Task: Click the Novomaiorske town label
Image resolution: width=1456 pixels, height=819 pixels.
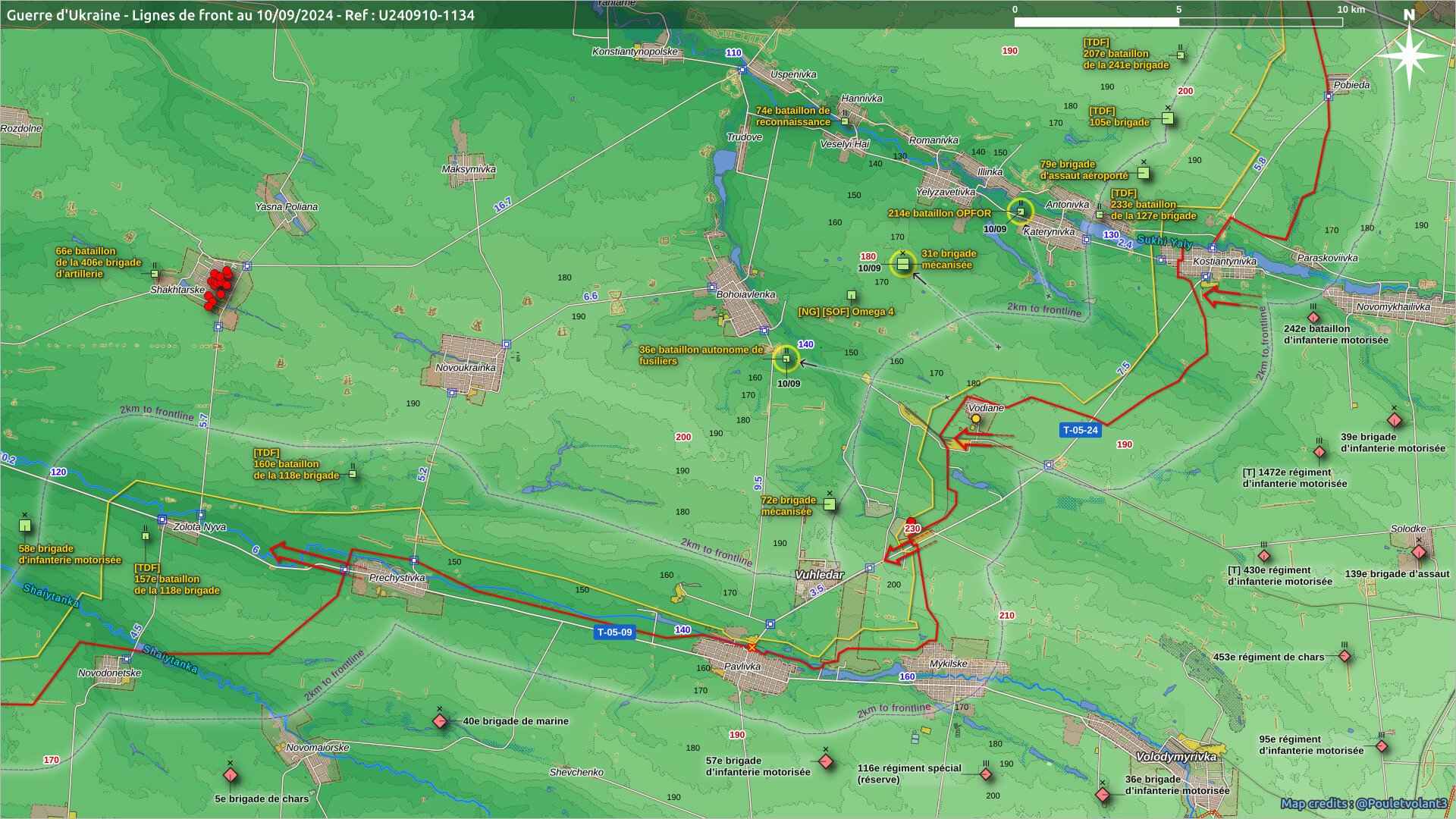Action: [x=318, y=748]
